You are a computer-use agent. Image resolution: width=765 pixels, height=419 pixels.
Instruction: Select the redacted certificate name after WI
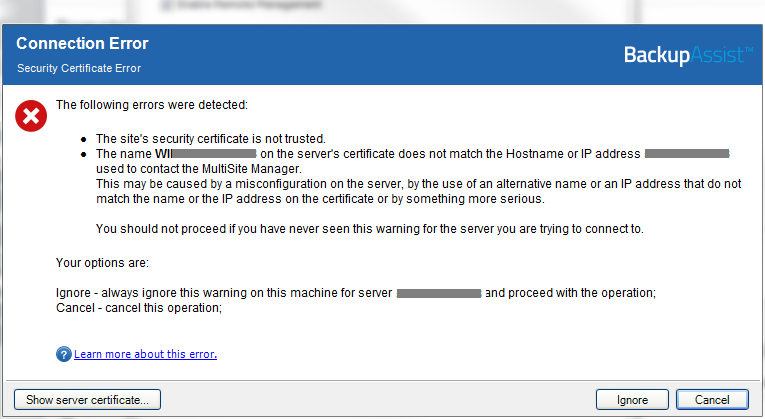coord(214,154)
